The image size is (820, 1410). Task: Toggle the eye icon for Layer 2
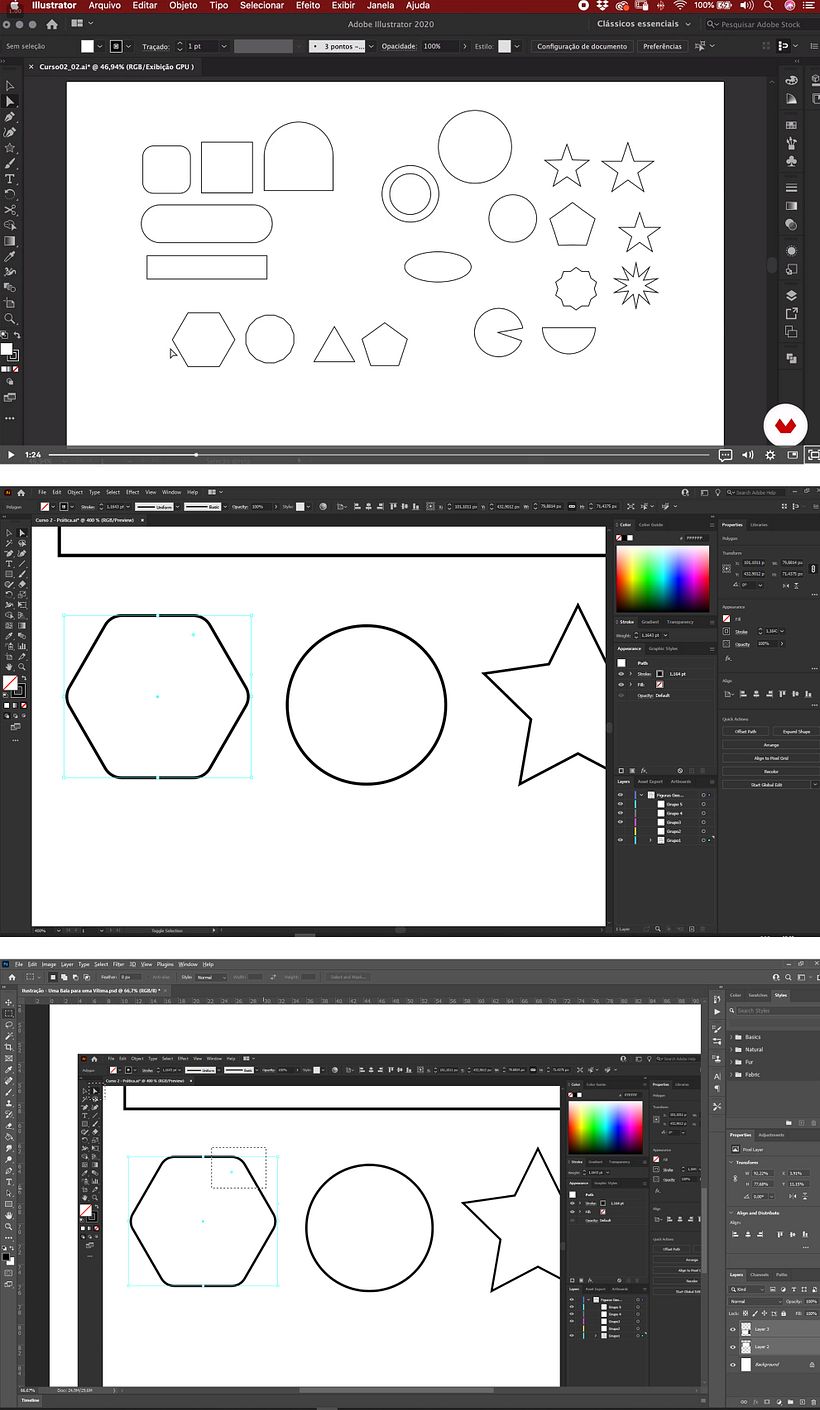[x=733, y=1347]
